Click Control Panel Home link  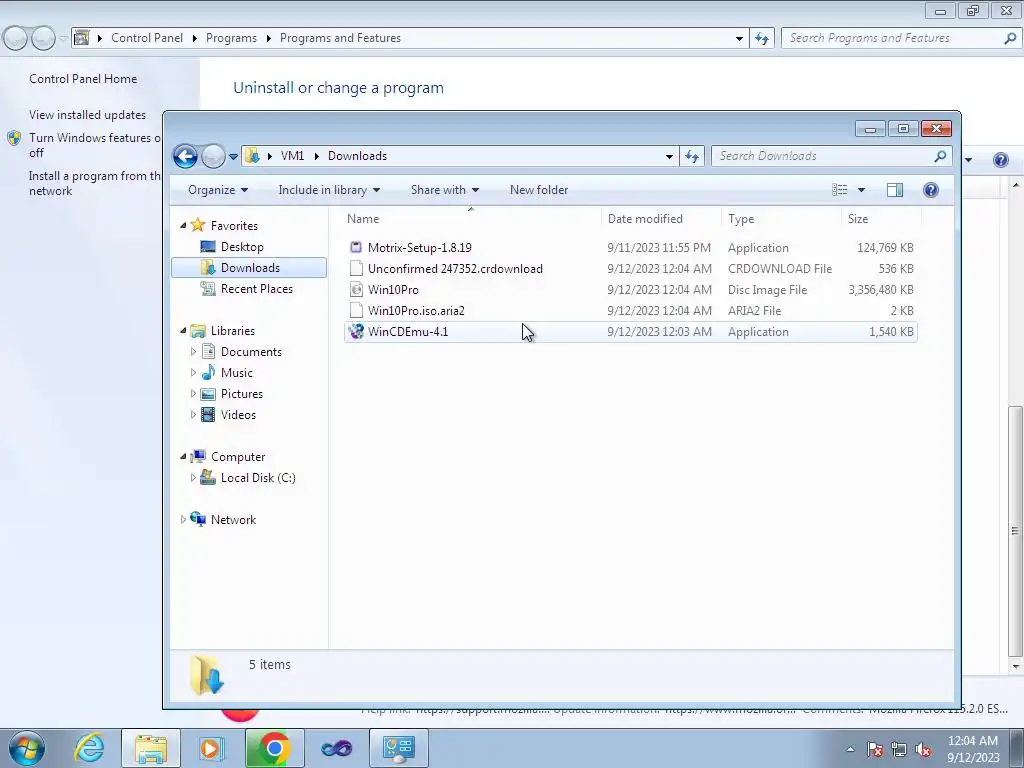click(83, 79)
